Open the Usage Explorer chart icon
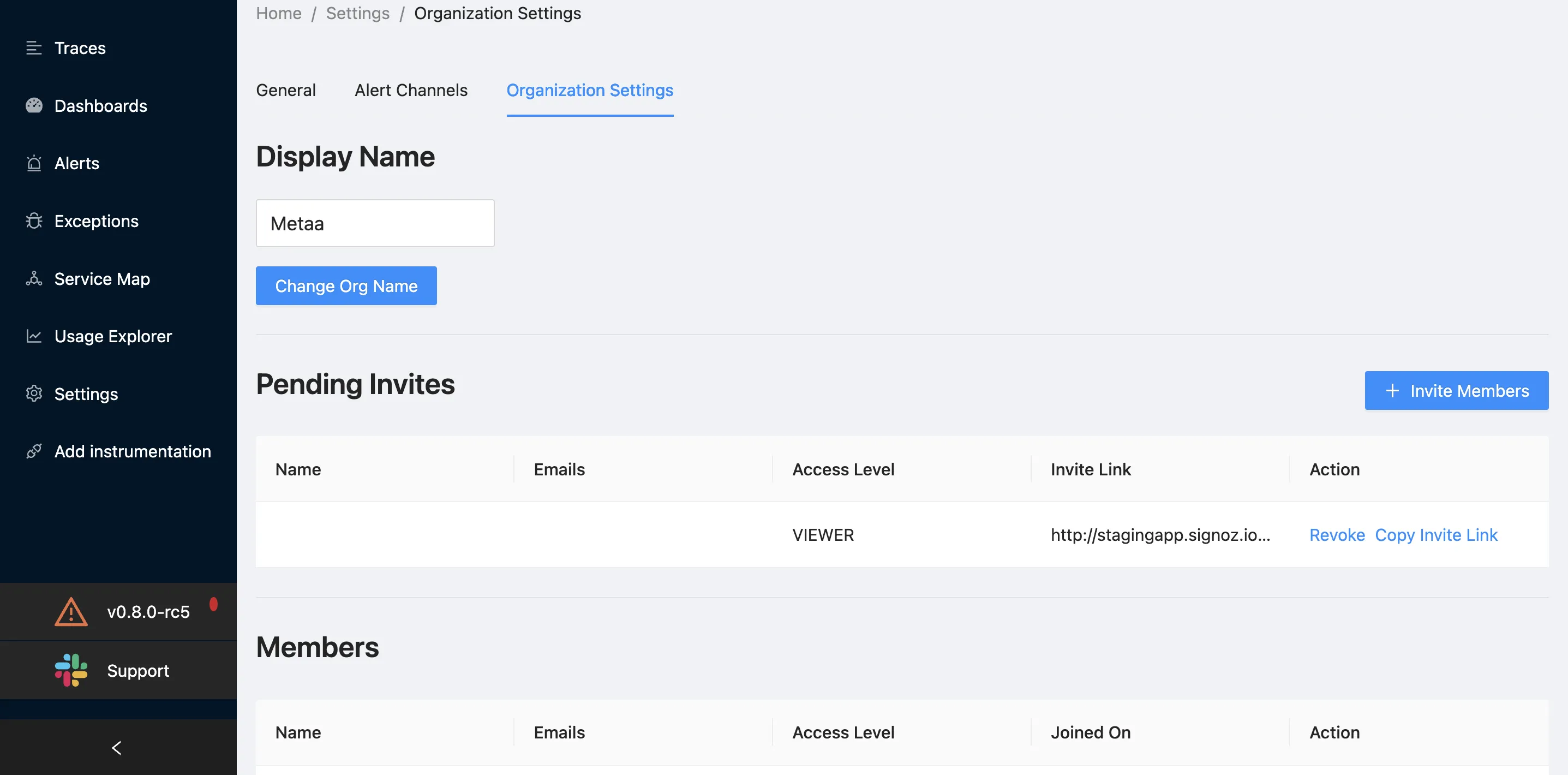The width and height of the screenshot is (1568, 775). tap(34, 336)
